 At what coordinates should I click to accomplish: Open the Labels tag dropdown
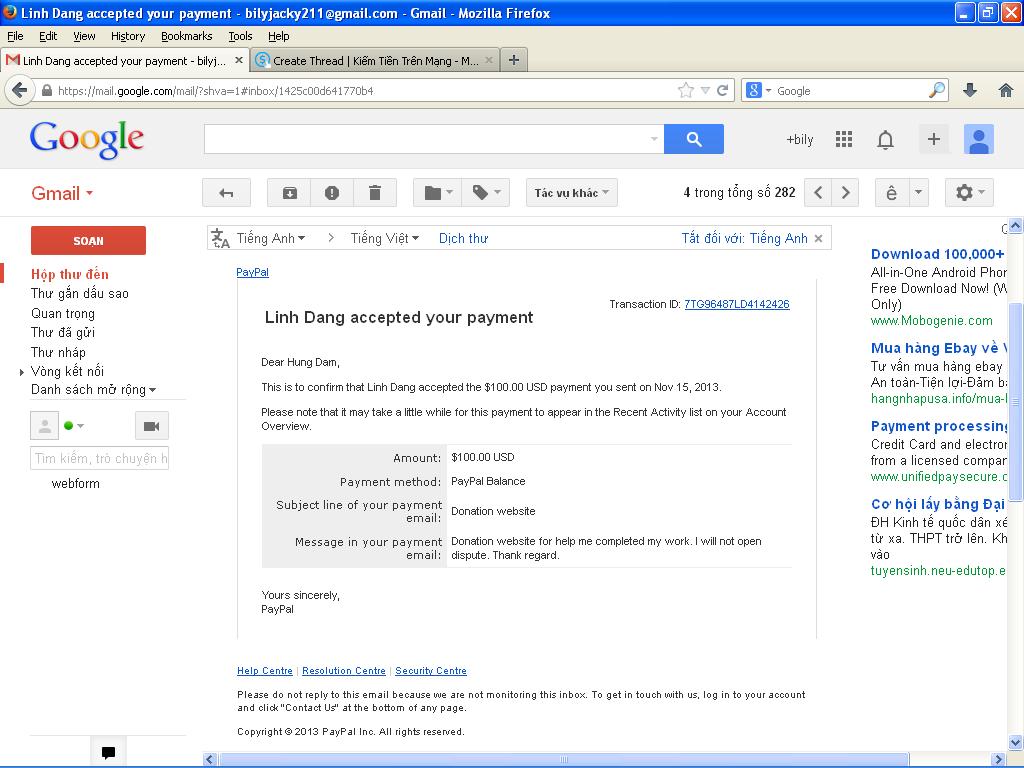point(486,193)
